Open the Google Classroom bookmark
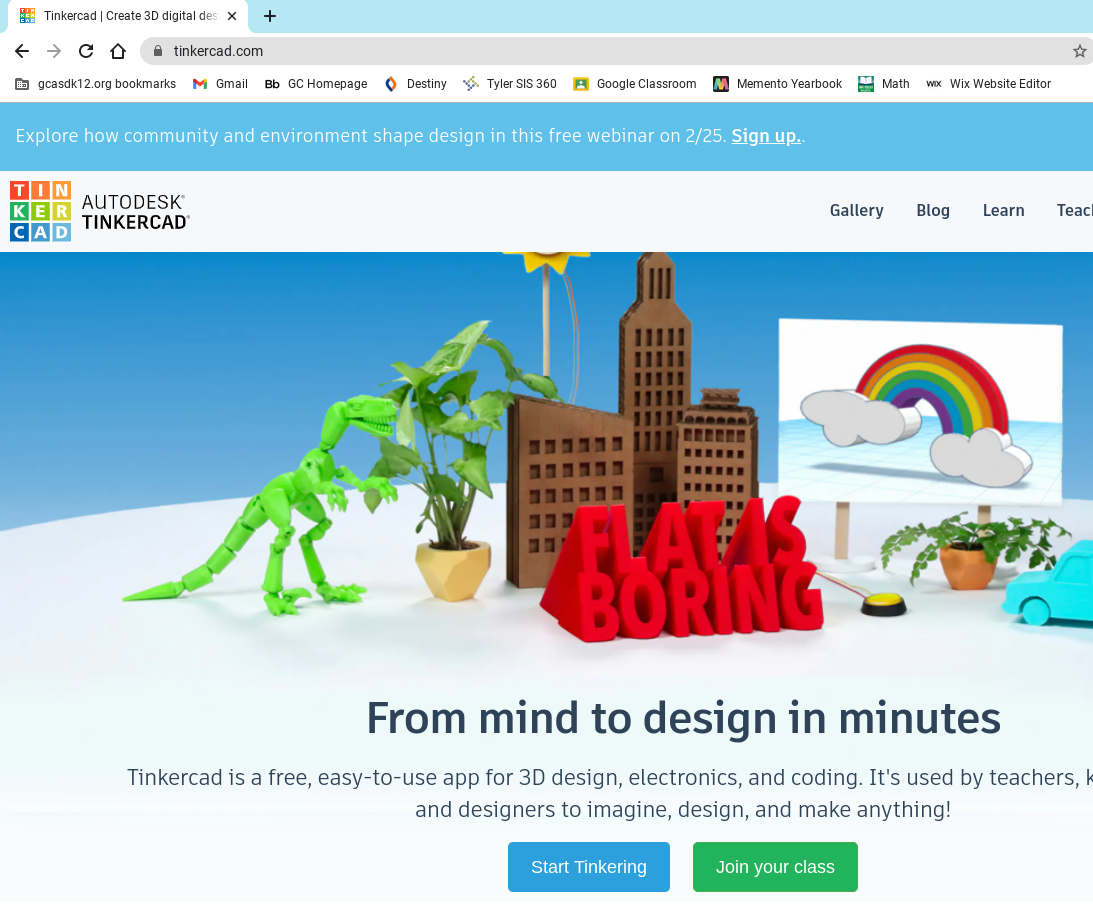 click(634, 84)
